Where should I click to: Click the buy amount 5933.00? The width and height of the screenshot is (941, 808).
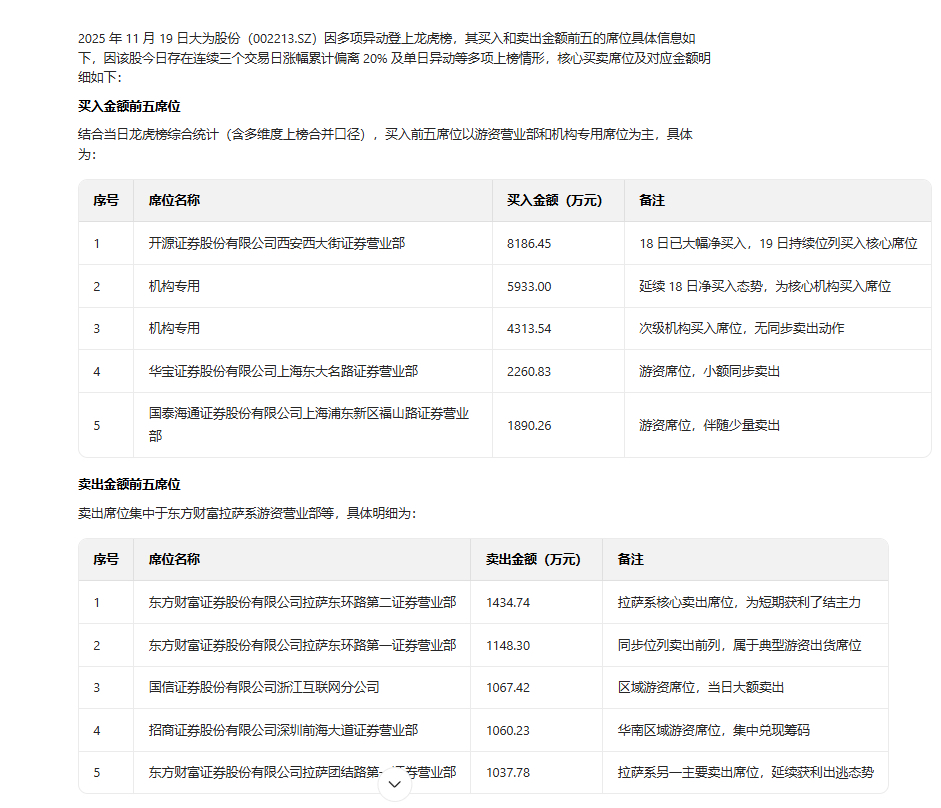[529, 287]
